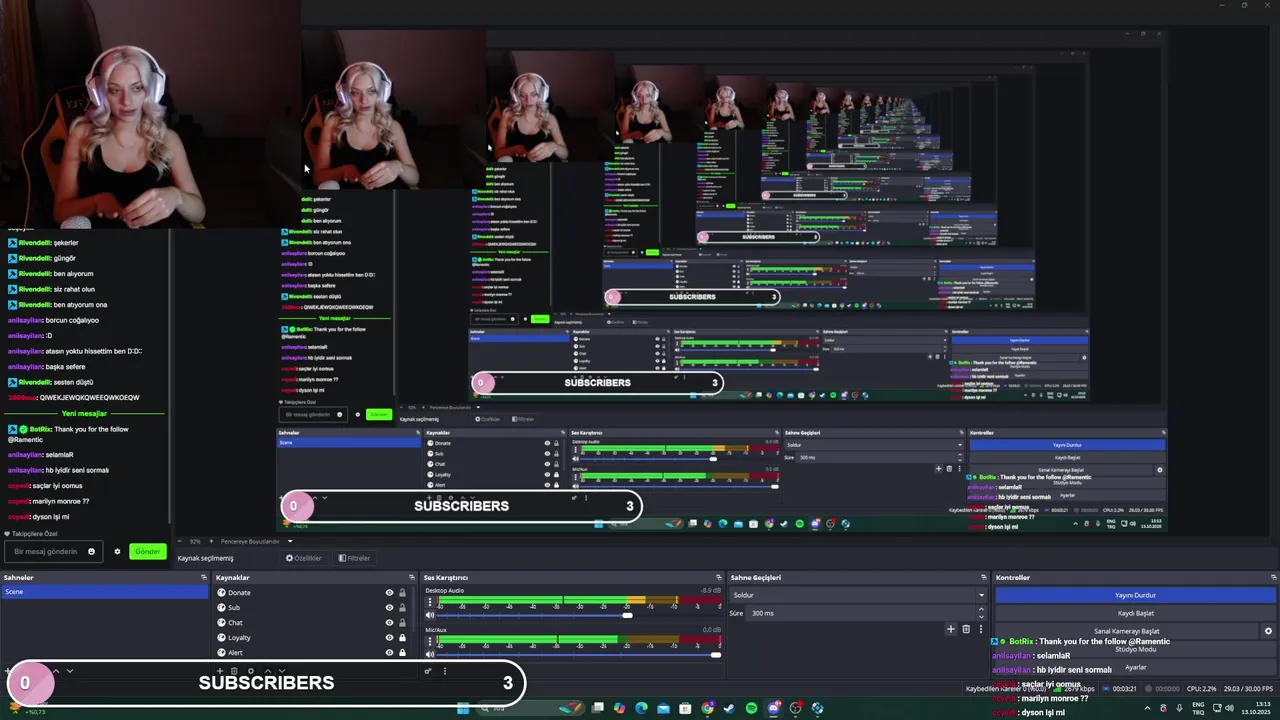Zoom in preview with plus icon
The image size is (1280, 720).
coord(212,541)
